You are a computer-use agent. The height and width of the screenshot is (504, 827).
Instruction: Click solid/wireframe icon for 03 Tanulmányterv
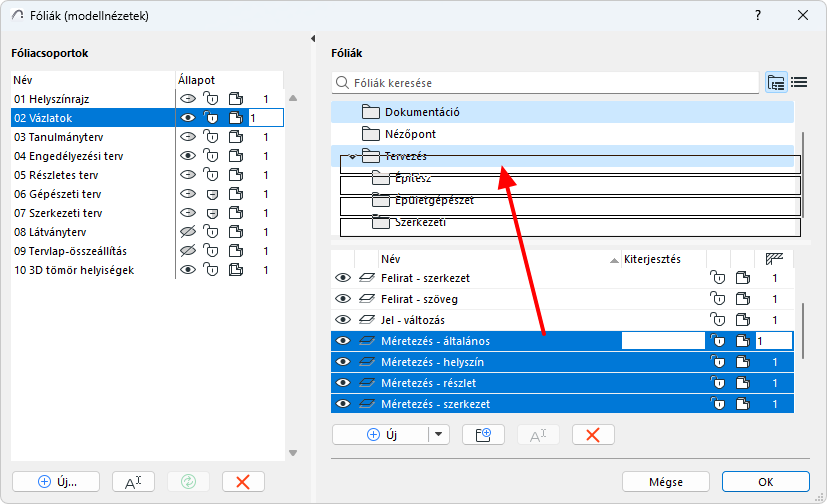[236, 137]
